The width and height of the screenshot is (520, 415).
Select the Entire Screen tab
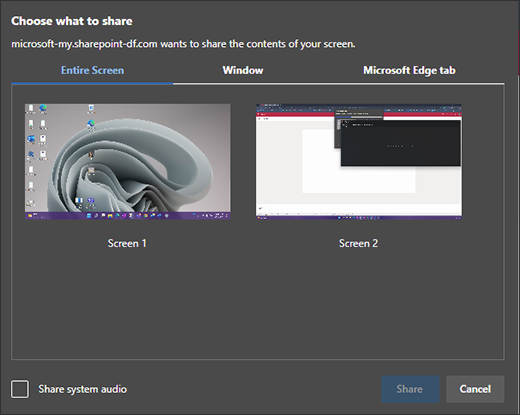click(x=92, y=70)
